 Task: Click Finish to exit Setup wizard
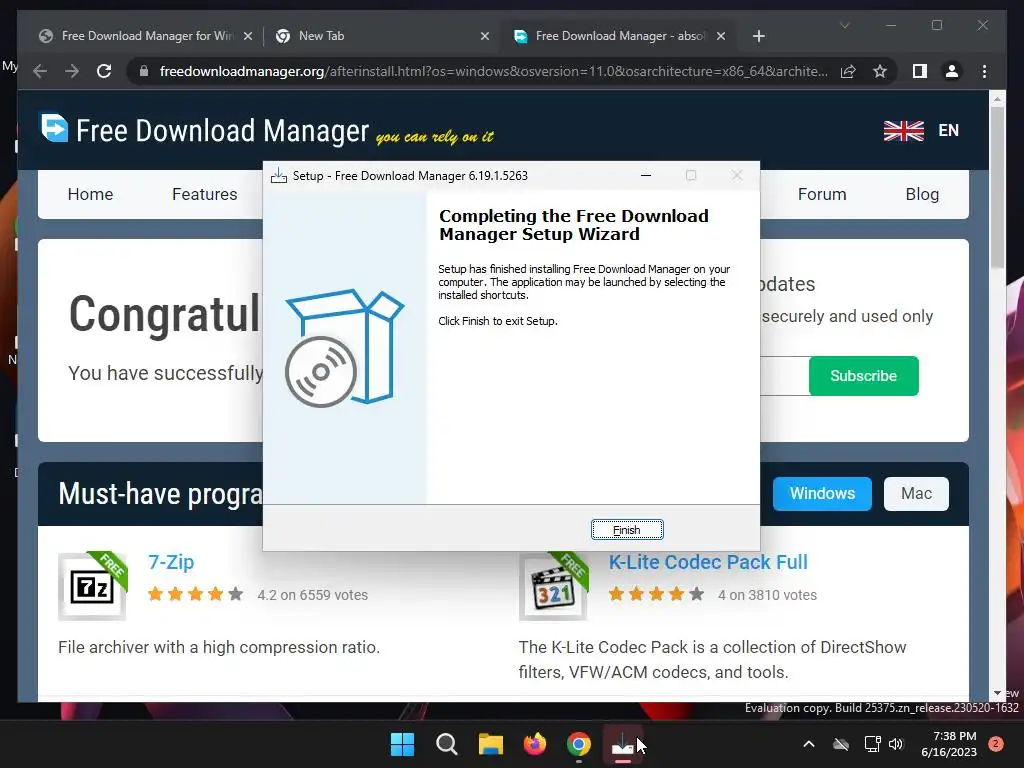pyautogui.click(x=627, y=530)
